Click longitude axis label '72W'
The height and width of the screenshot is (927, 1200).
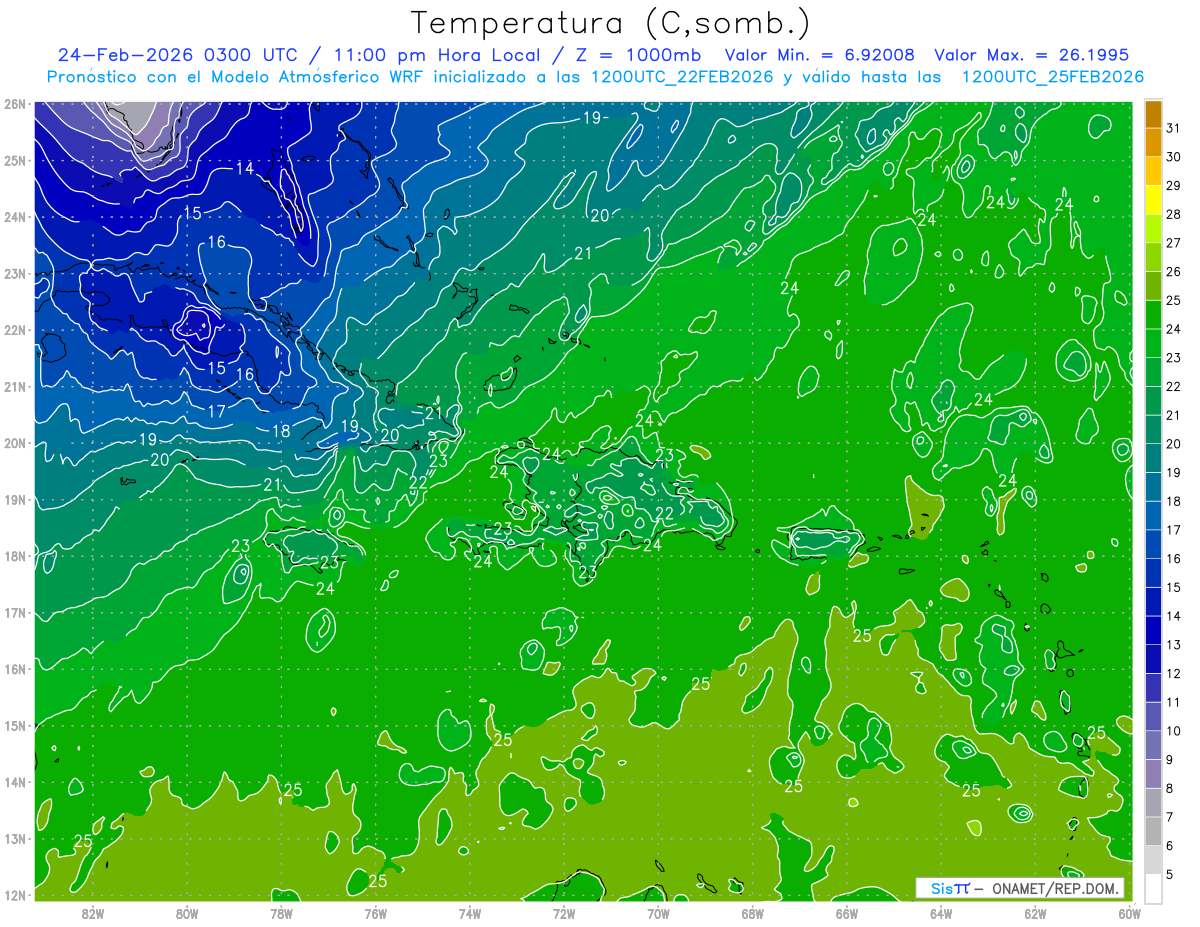coord(564,913)
